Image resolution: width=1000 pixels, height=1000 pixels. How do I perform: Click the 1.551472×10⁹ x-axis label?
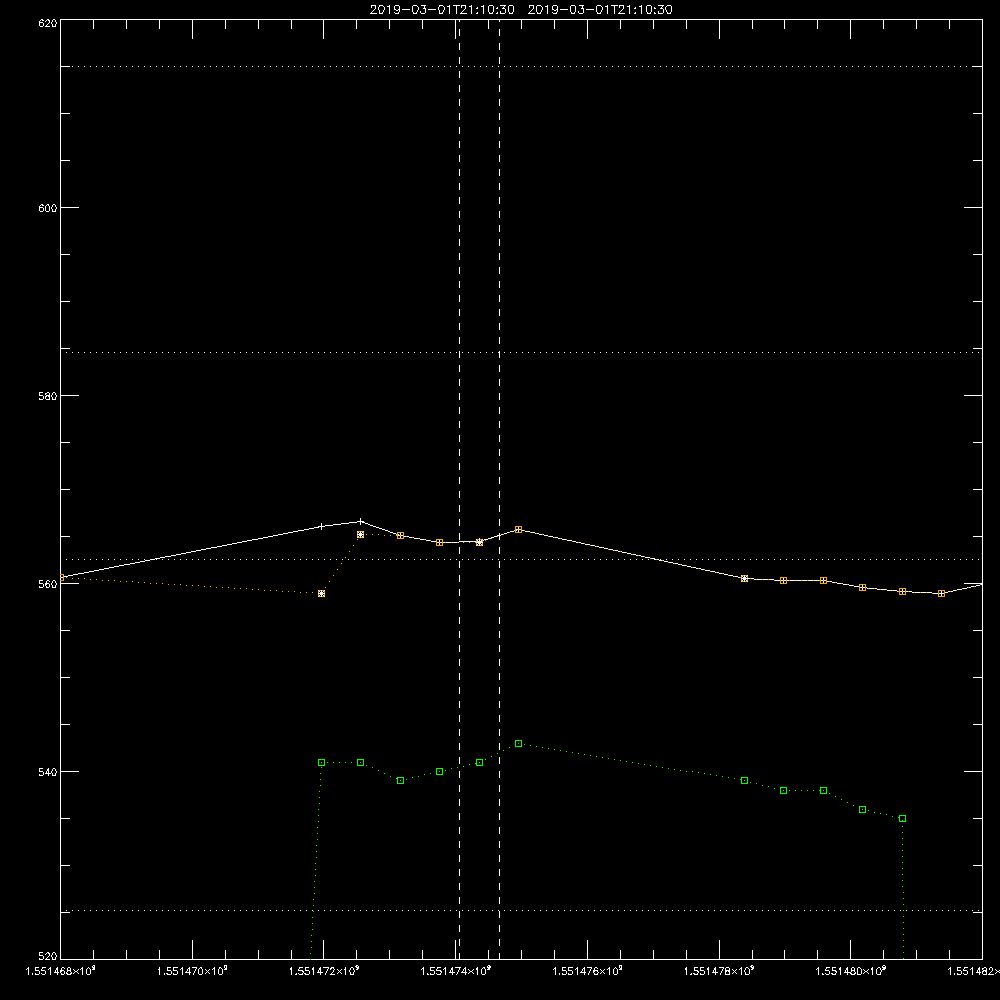pos(324,971)
